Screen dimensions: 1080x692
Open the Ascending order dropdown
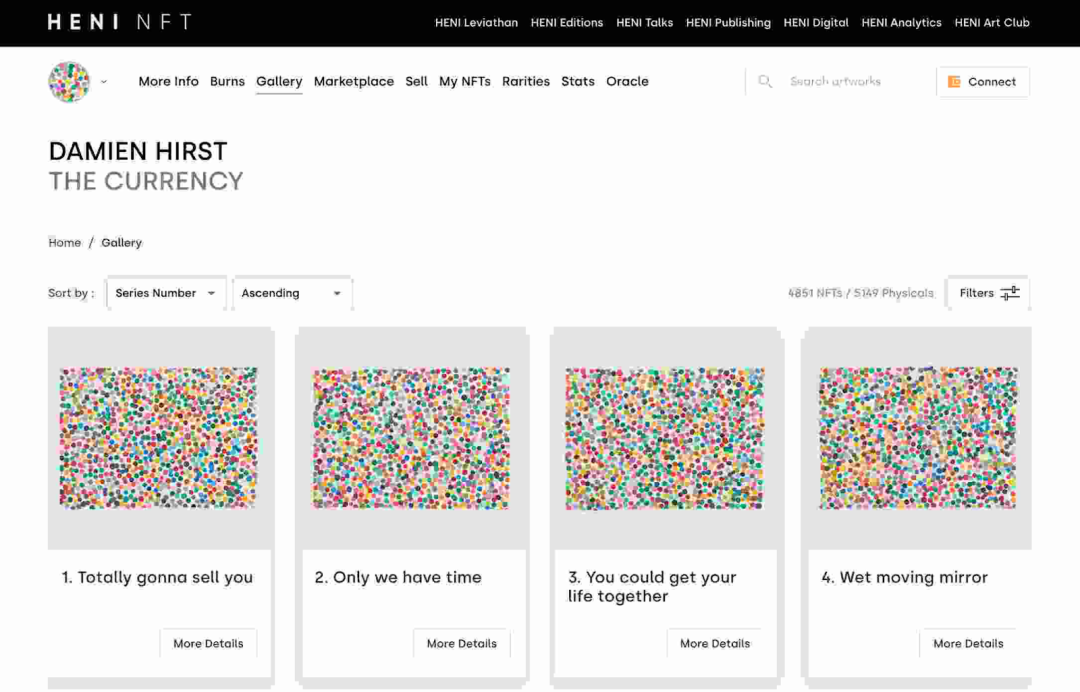(292, 293)
